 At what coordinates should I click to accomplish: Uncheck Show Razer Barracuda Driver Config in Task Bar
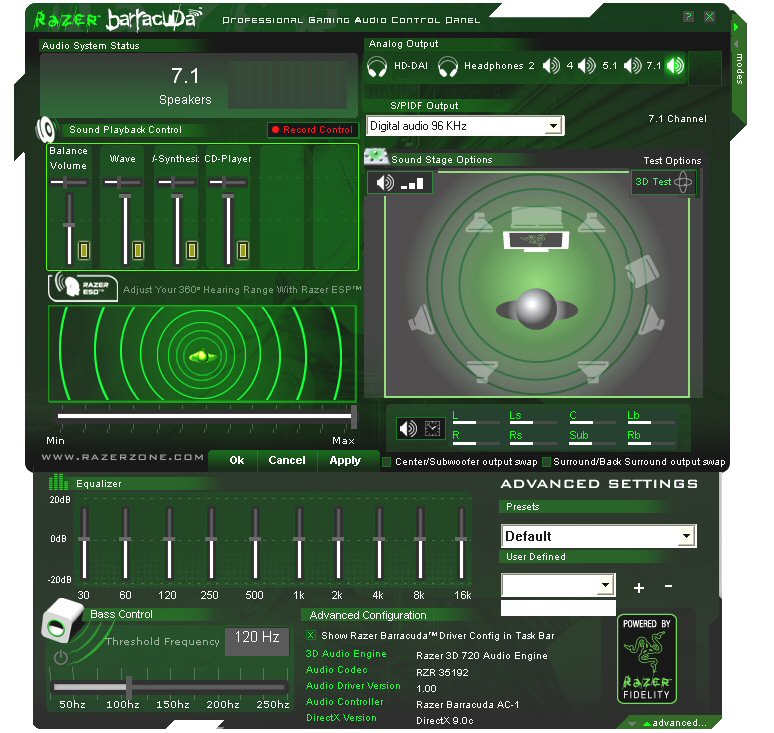310,635
